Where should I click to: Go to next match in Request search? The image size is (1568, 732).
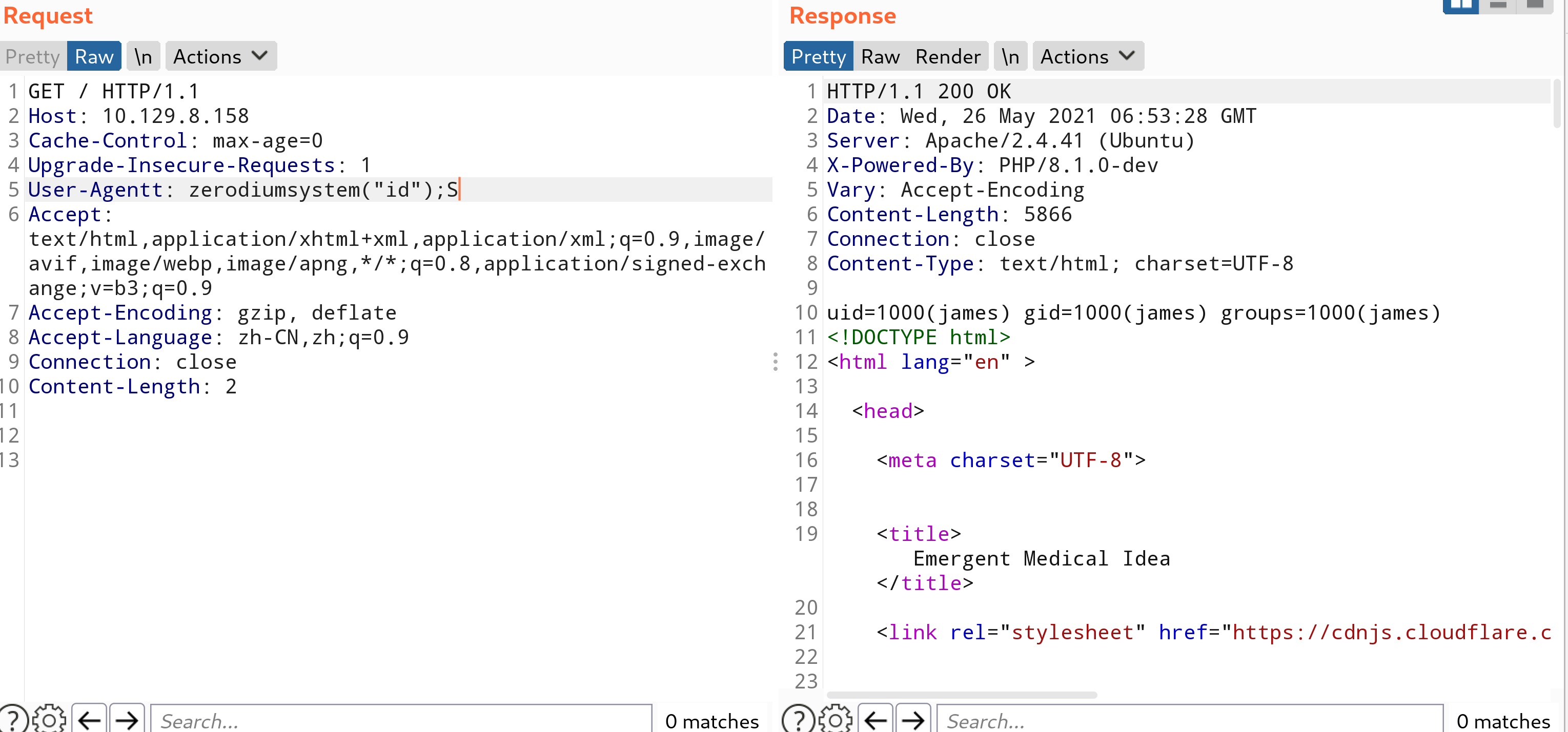[127, 720]
